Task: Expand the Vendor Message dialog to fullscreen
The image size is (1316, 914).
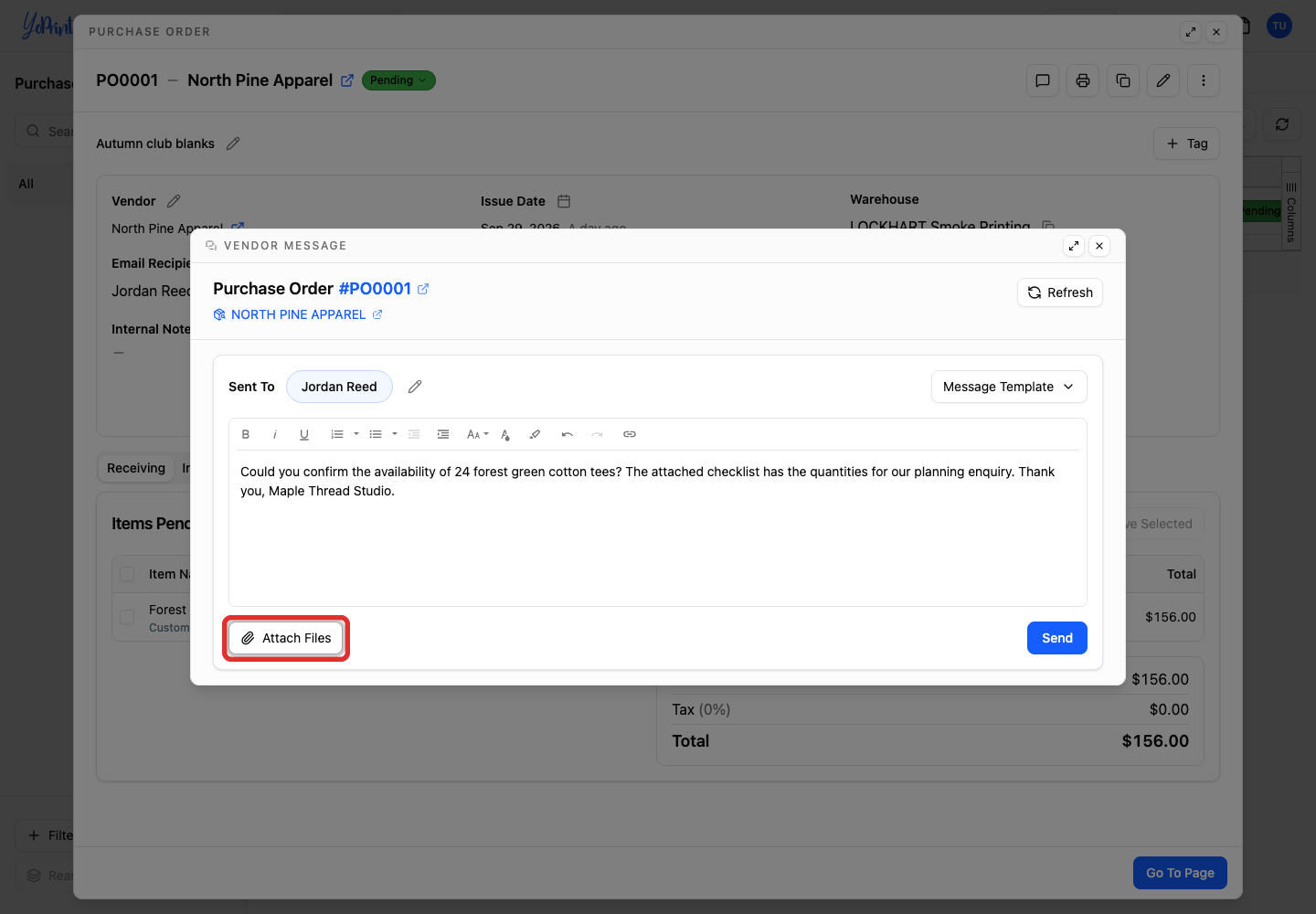Action: [1074, 246]
